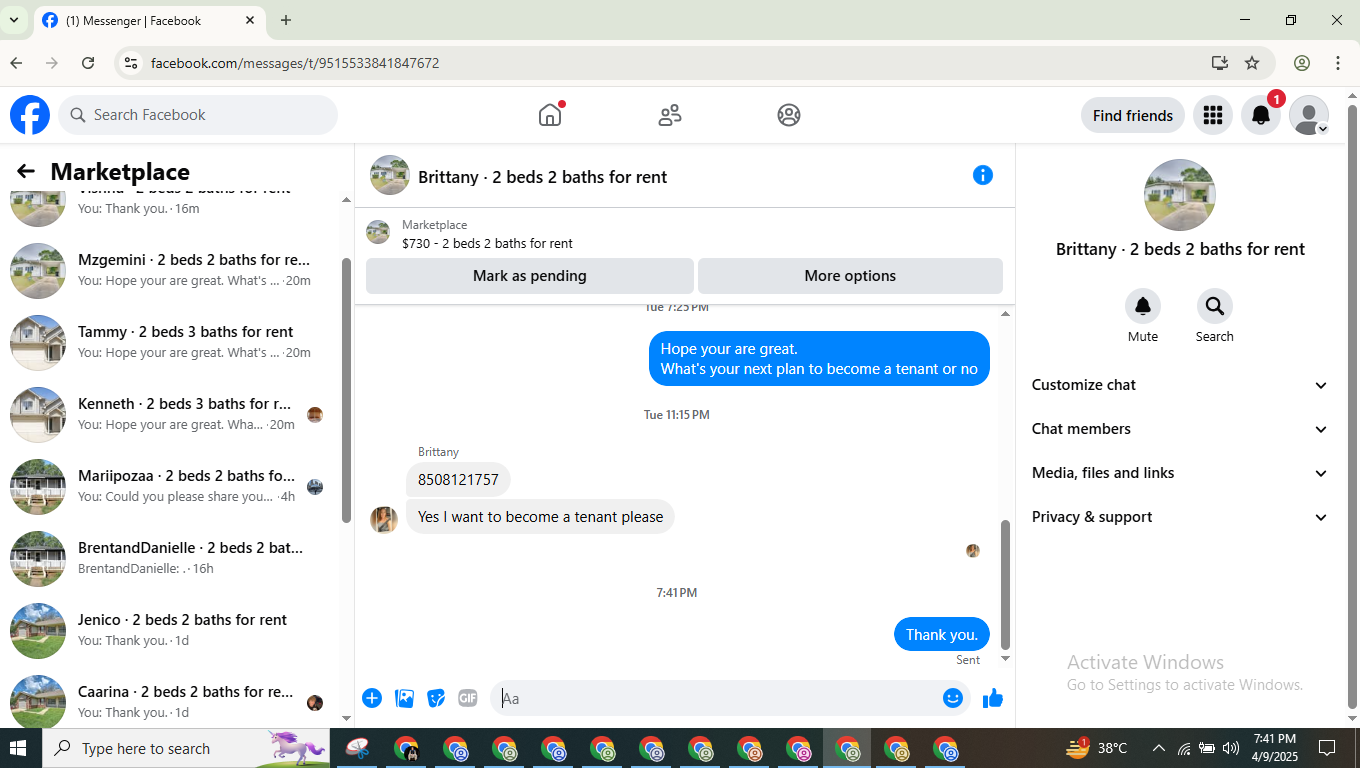
Task: Select the Messenger | Facebook browser tab
Action: click(148, 21)
